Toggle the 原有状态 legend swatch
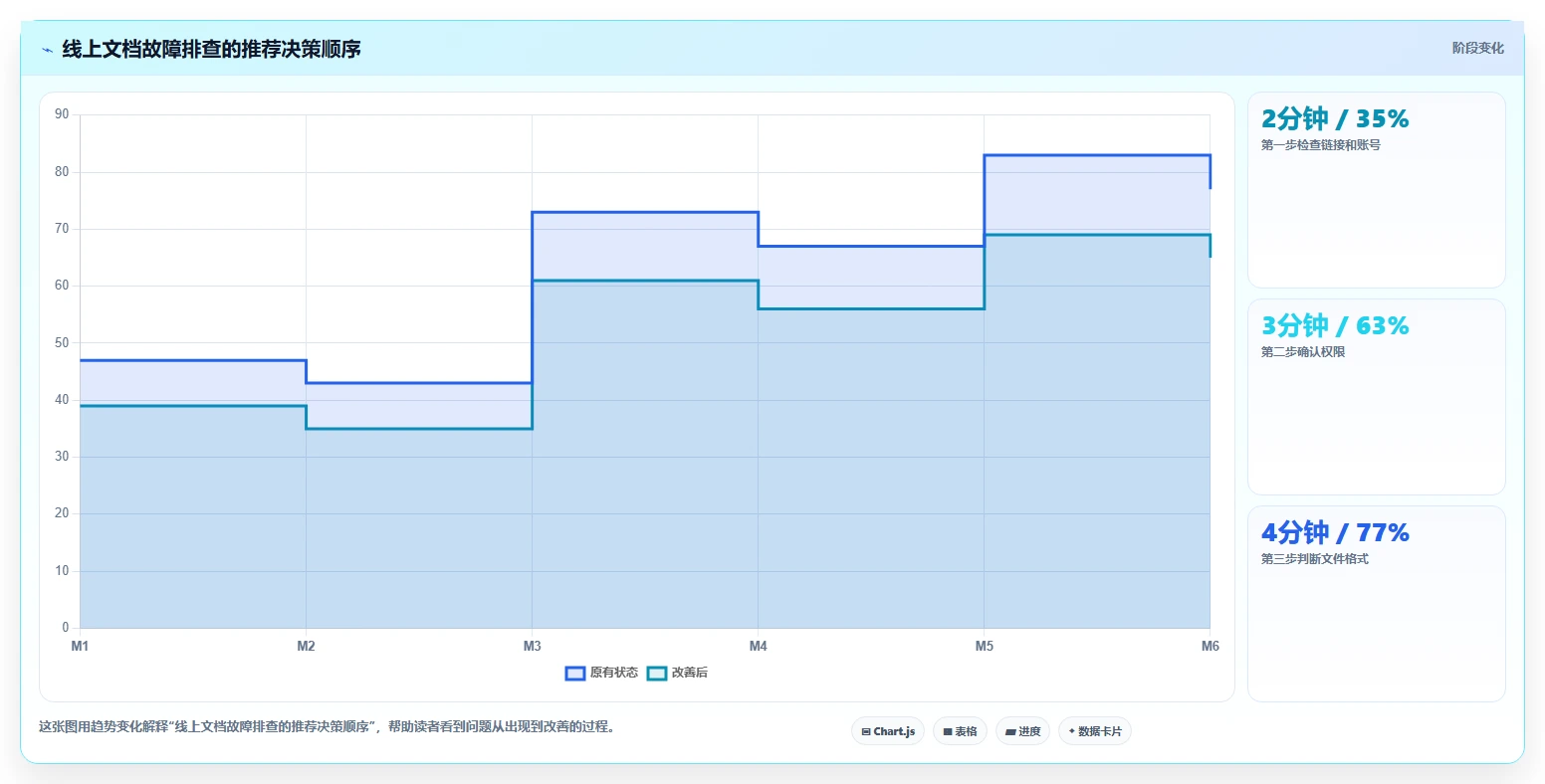The height and width of the screenshot is (784, 1545). point(574,674)
